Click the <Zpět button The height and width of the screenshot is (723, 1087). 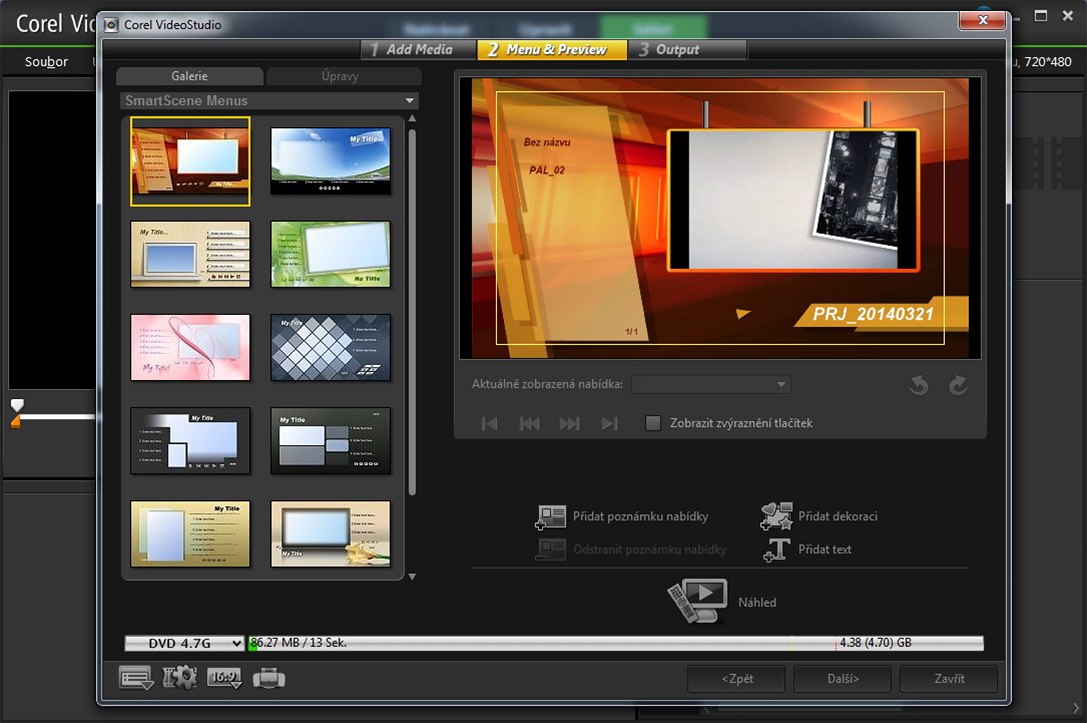736,678
